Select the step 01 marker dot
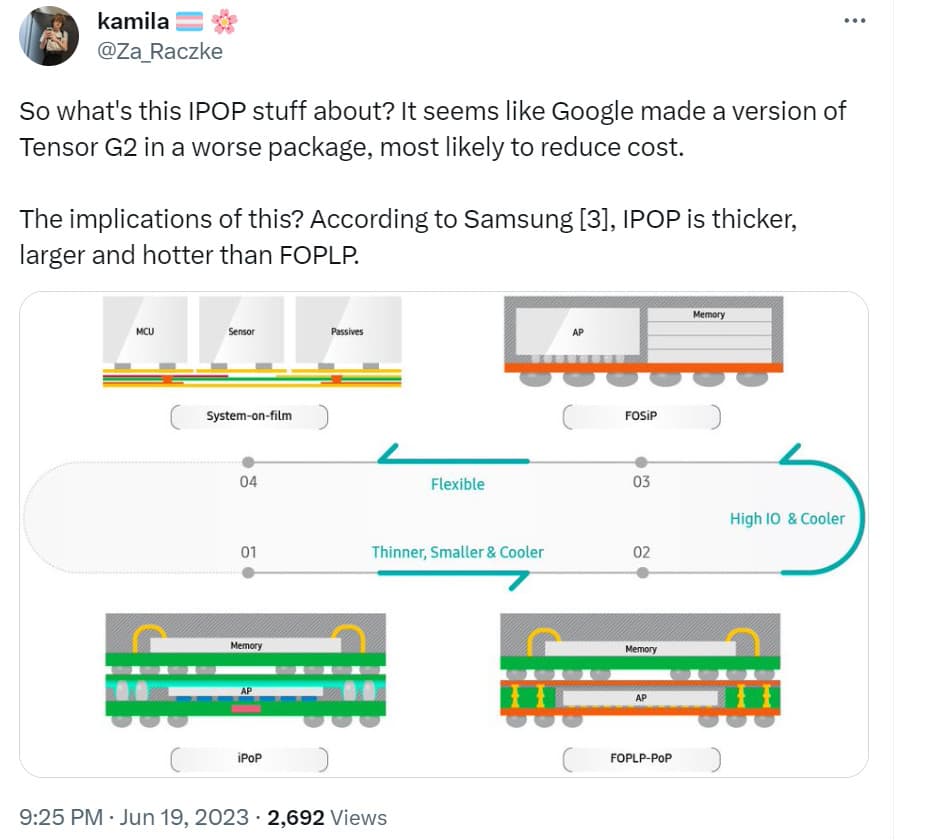Image resolution: width=927 pixels, height=840 pixels. 248,573
